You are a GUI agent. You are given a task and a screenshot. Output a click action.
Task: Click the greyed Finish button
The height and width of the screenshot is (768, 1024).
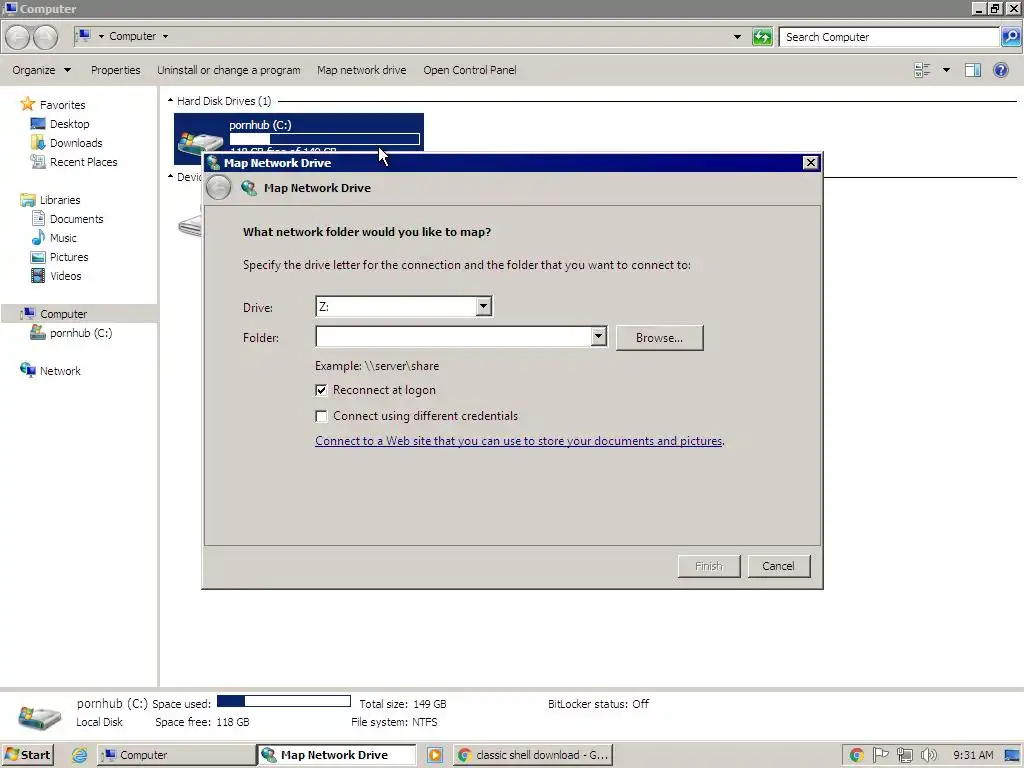point(709,566)
